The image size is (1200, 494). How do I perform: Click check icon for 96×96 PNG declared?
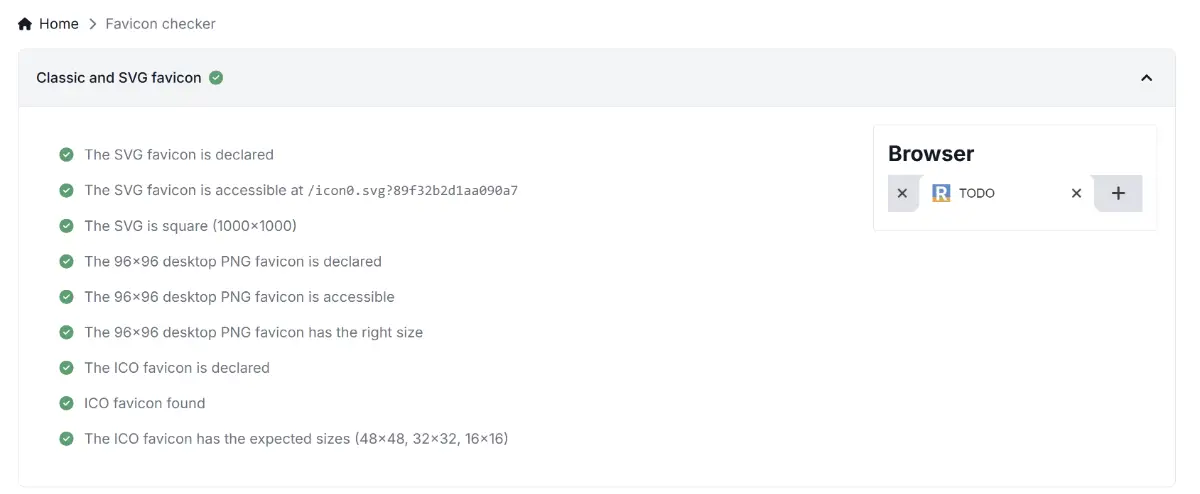pos(66,261)
